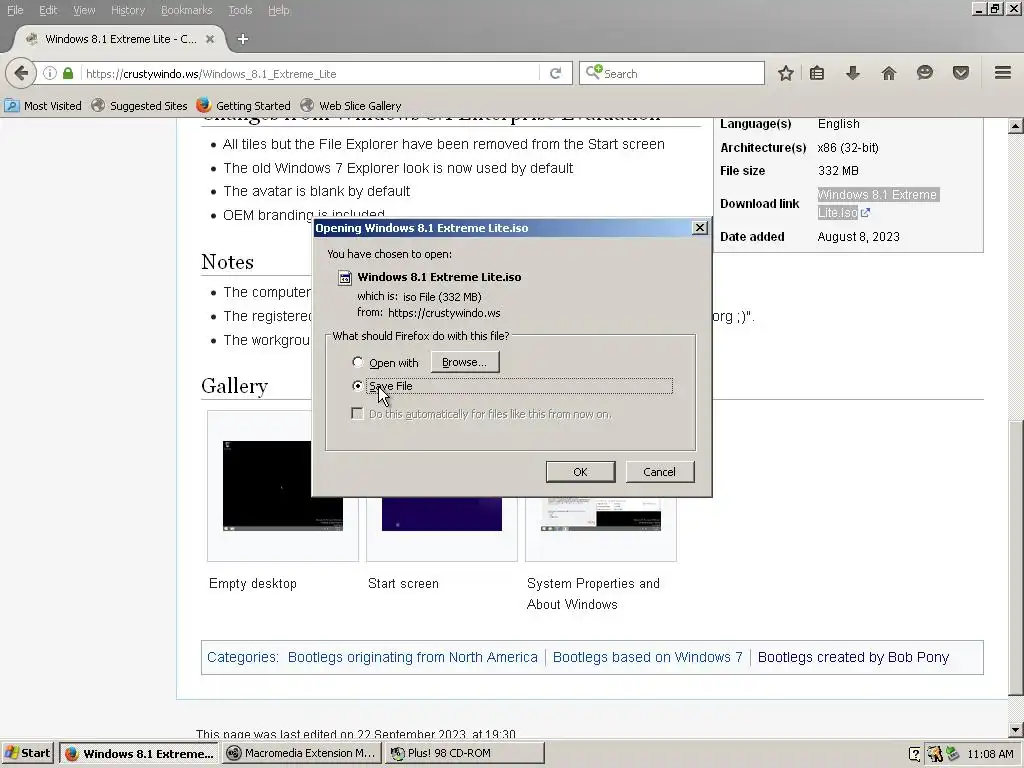The height and width of the screenshot is (768, 1024).
Task: Click Windows 8.1 Extreme Lite.iso download link
Action: tap(877, 203)
